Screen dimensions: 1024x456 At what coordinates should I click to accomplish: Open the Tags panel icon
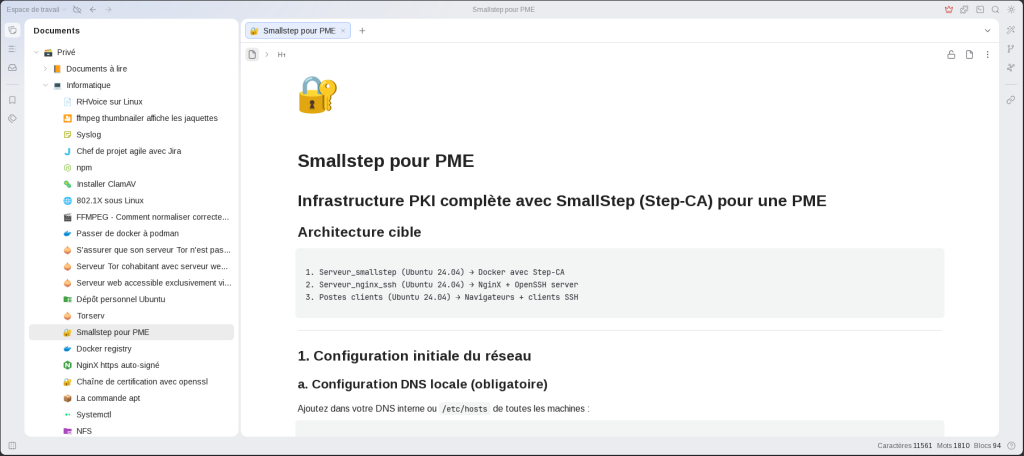[12, 118]
